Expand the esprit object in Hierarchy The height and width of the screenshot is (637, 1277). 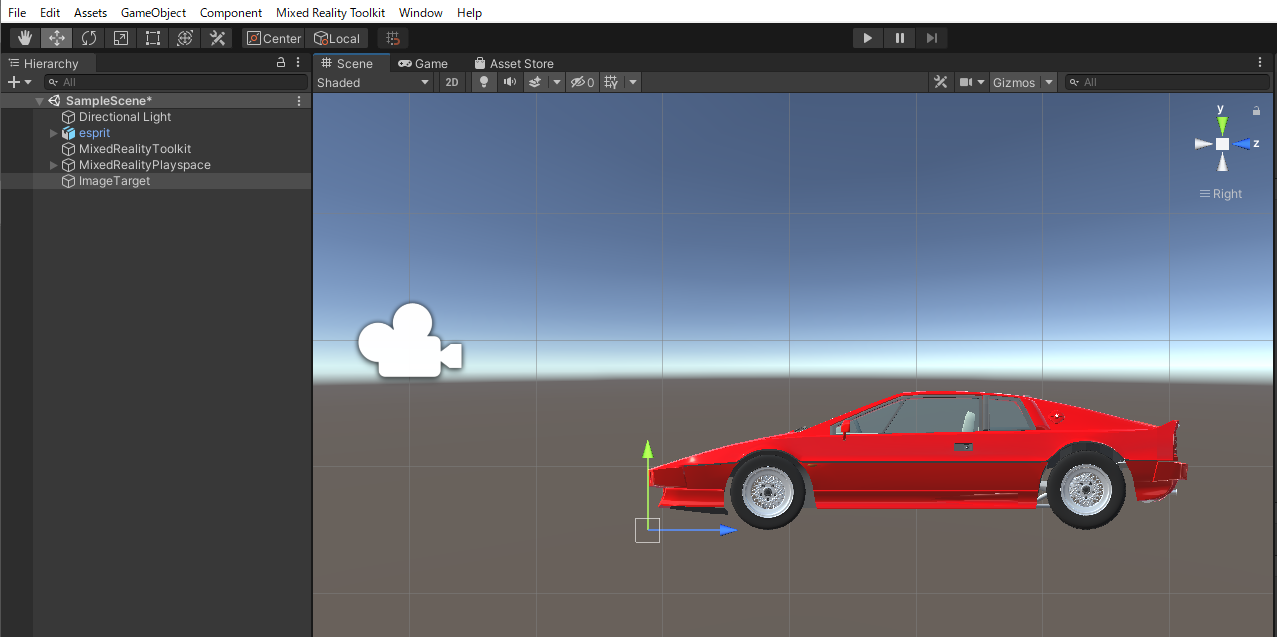pos(54,133)
